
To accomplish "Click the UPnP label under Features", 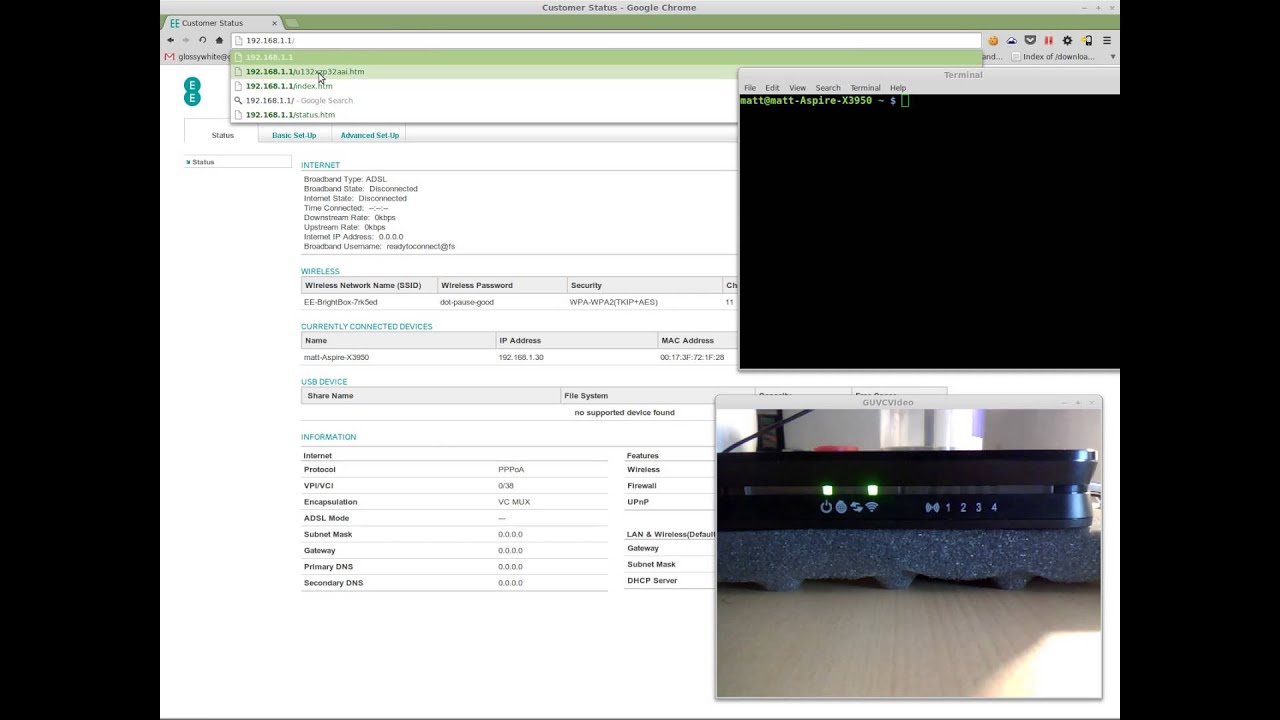I will [x=638, y=502].
